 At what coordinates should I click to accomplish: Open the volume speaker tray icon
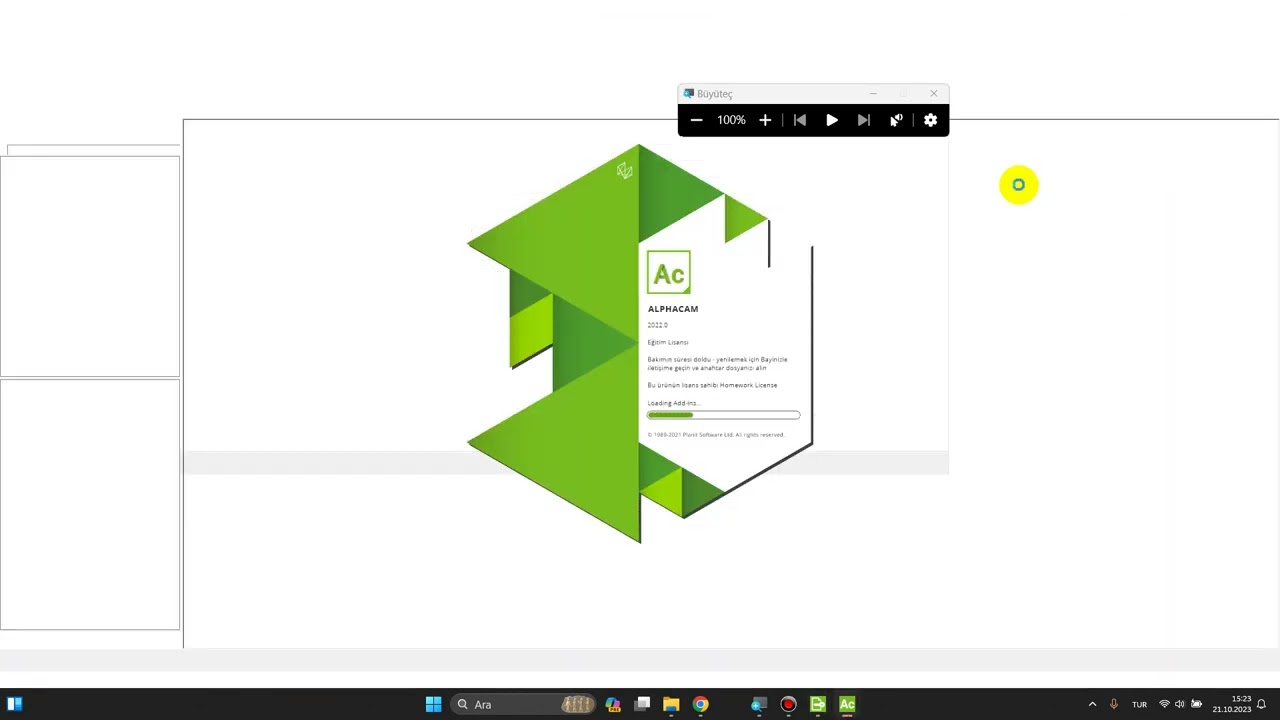click(1180, 704)
